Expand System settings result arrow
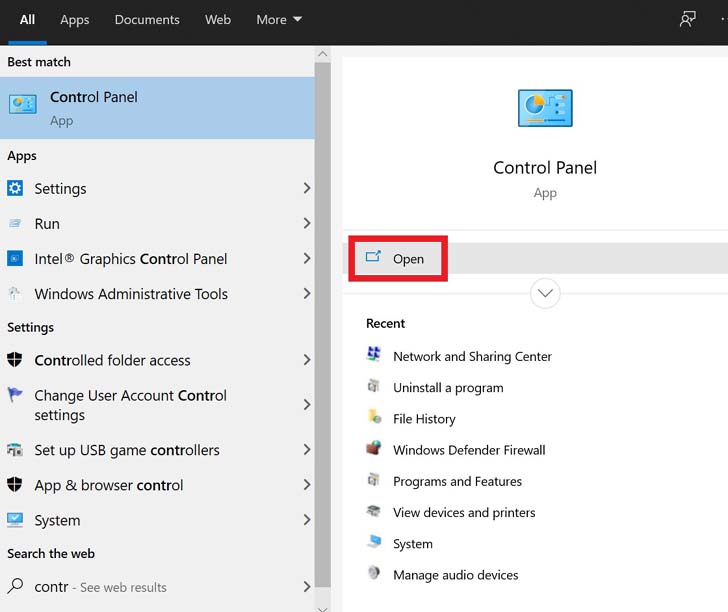728x612 pixels. point(306,520)
